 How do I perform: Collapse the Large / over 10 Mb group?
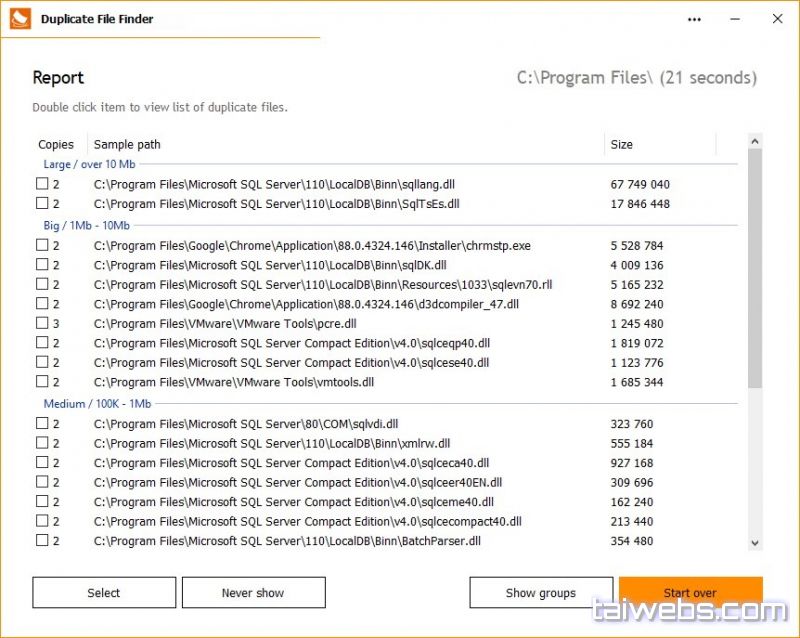[x=89, y=164]
